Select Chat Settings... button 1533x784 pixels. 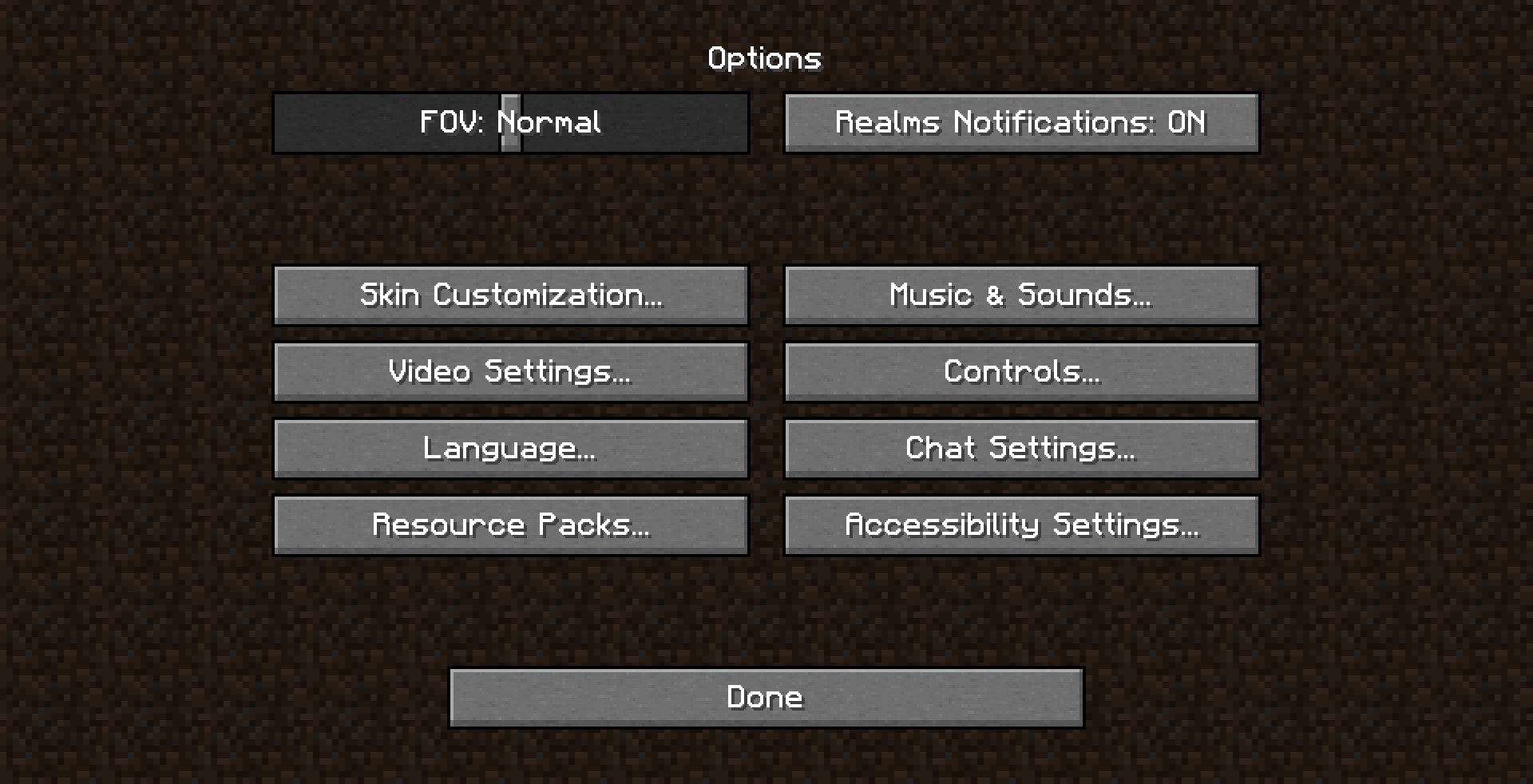click(x=1022, y=449)
